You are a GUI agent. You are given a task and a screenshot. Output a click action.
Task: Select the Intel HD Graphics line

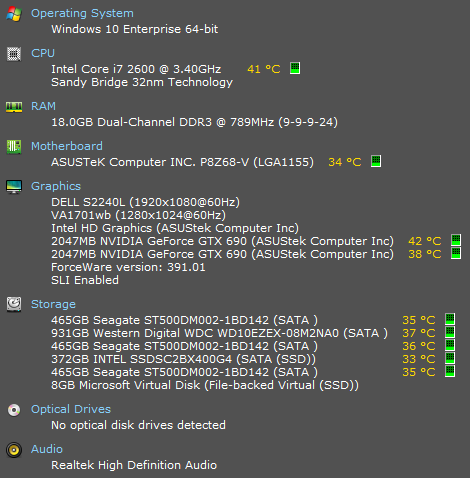click(x=175, y=228)
